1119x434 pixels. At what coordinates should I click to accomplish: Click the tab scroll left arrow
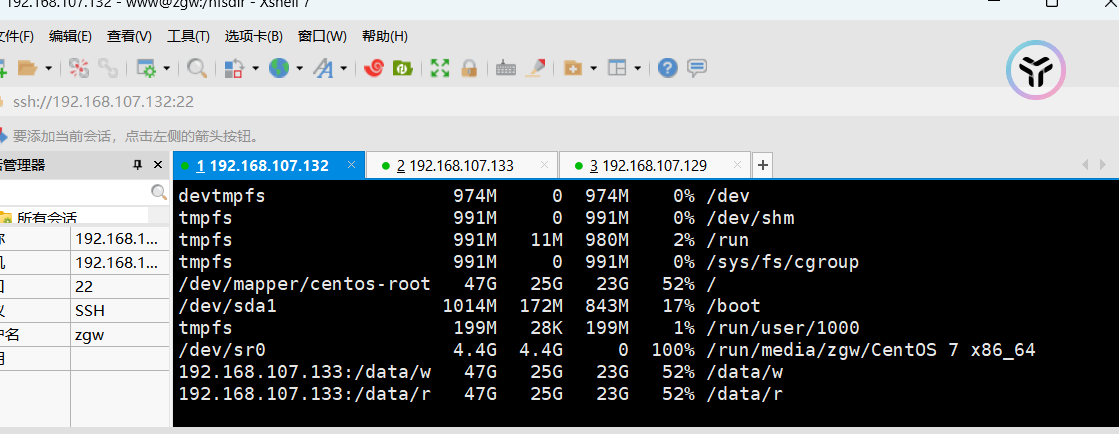pos(1085,165)
